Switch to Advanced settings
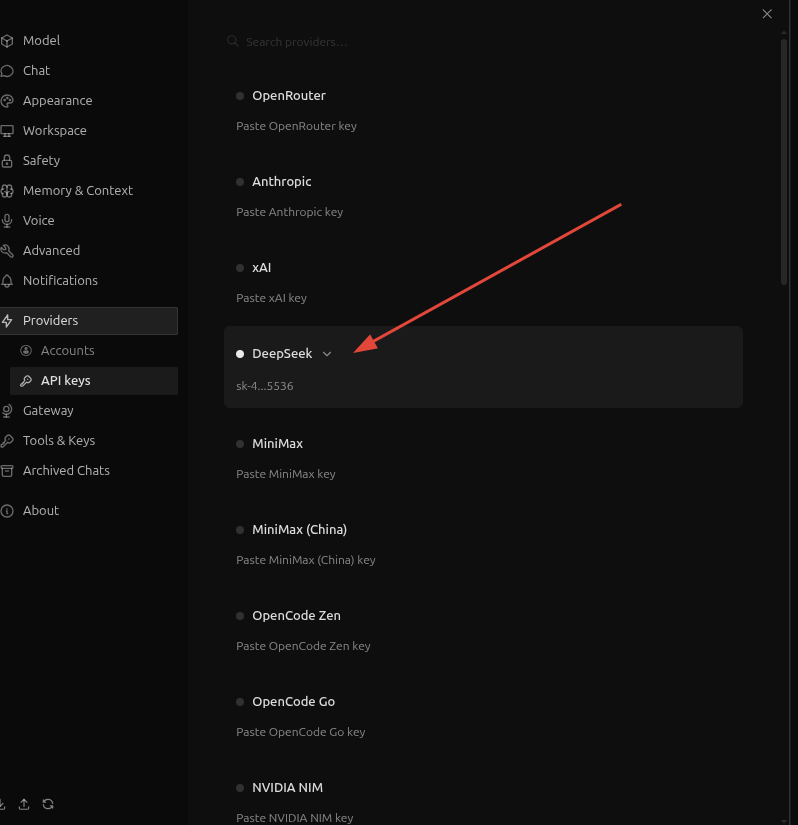This screenshot has height=825, width=798. tap(51, 250)
